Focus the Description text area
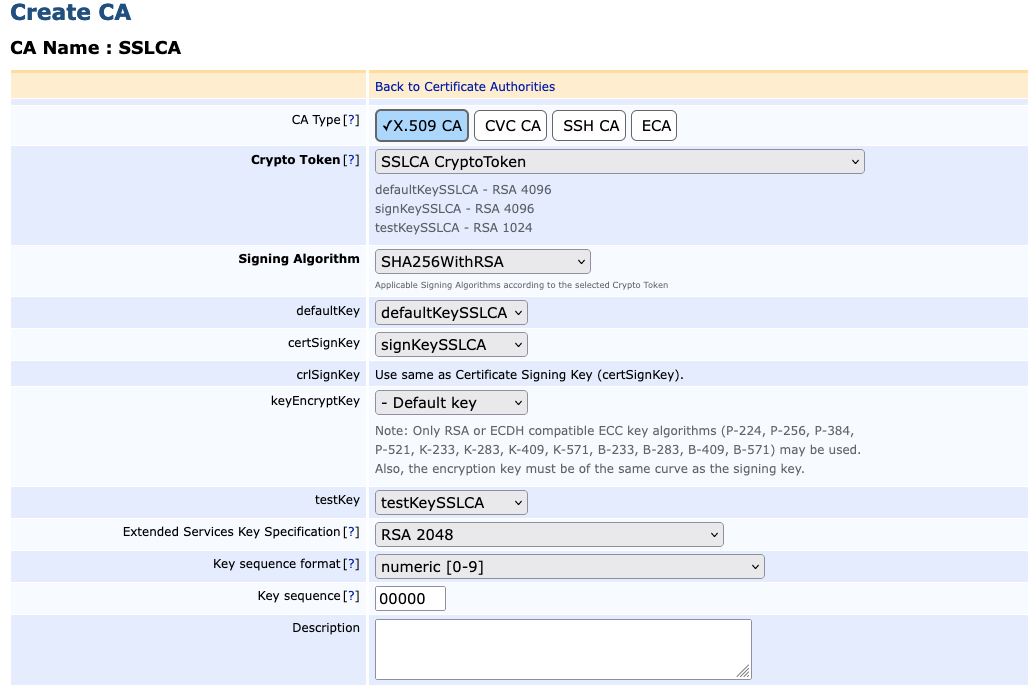The width and height of the screenshot is (1035, 692). pos(562,649)
